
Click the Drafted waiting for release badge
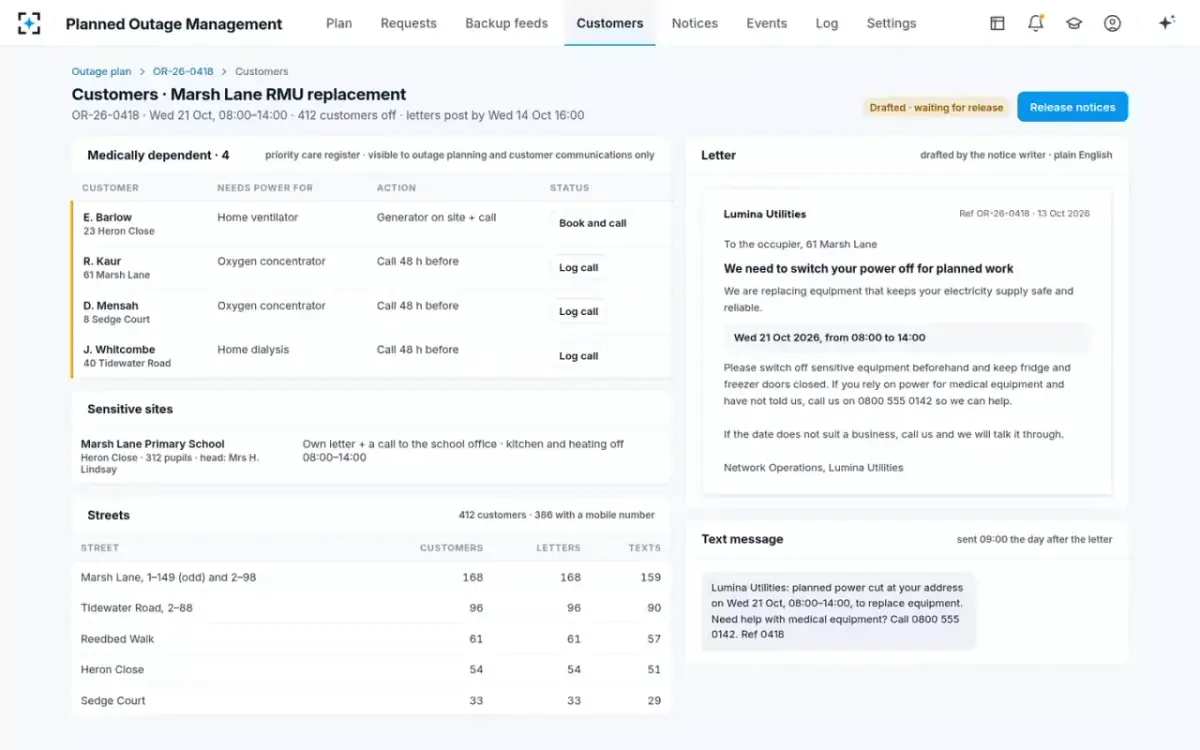(x=936, y=107)
